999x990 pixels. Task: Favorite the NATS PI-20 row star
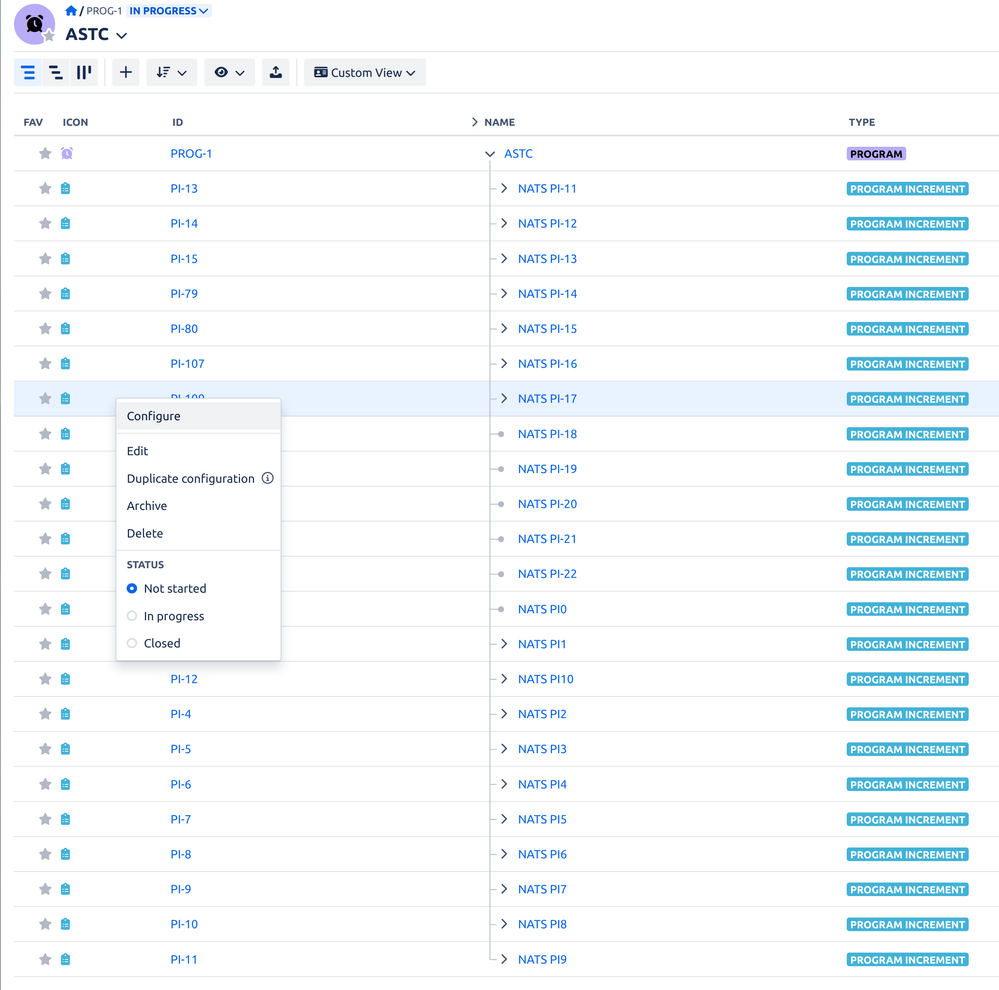pos(45,504)
